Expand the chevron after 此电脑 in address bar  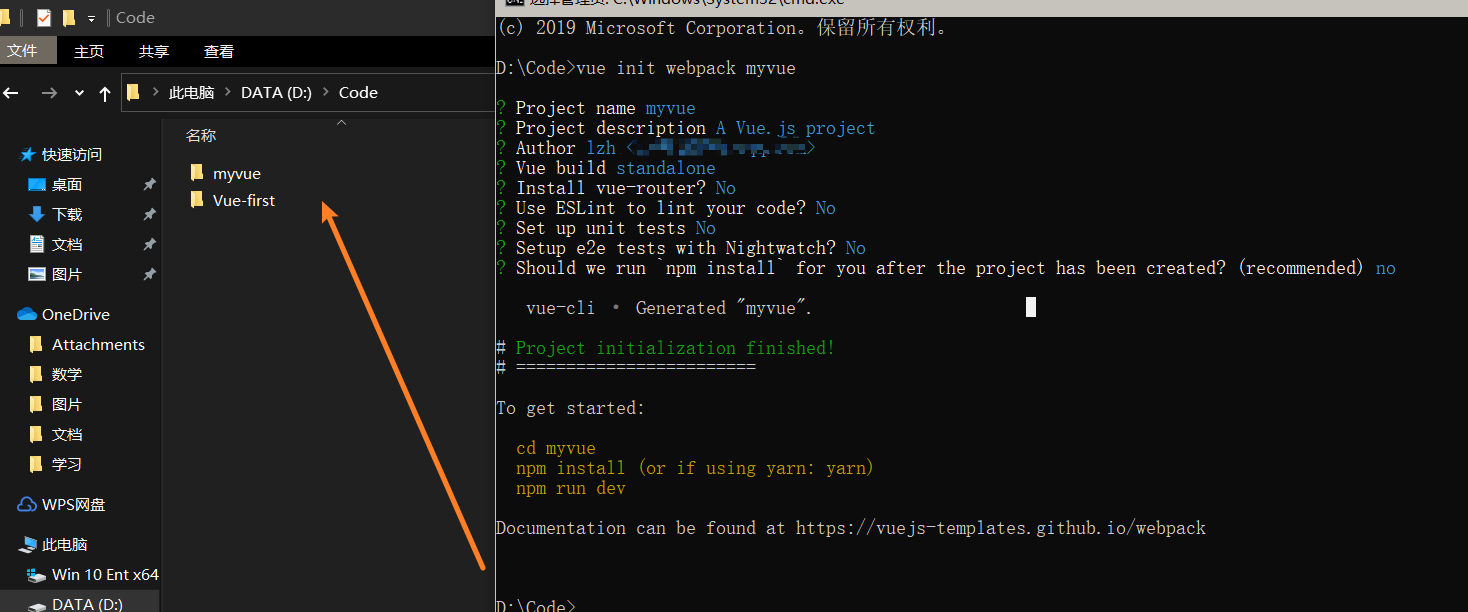coord(228,93)
